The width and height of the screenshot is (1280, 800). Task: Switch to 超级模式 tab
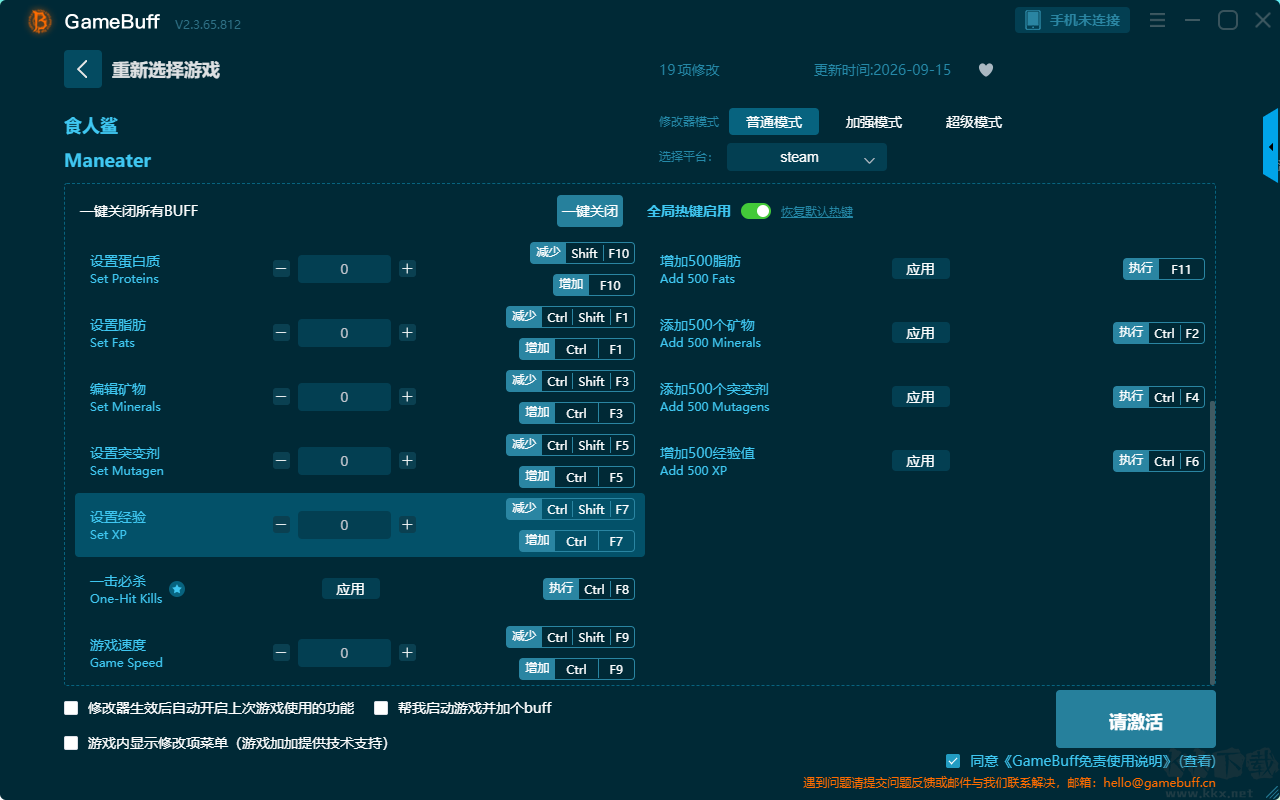click(x=974, y=122)
